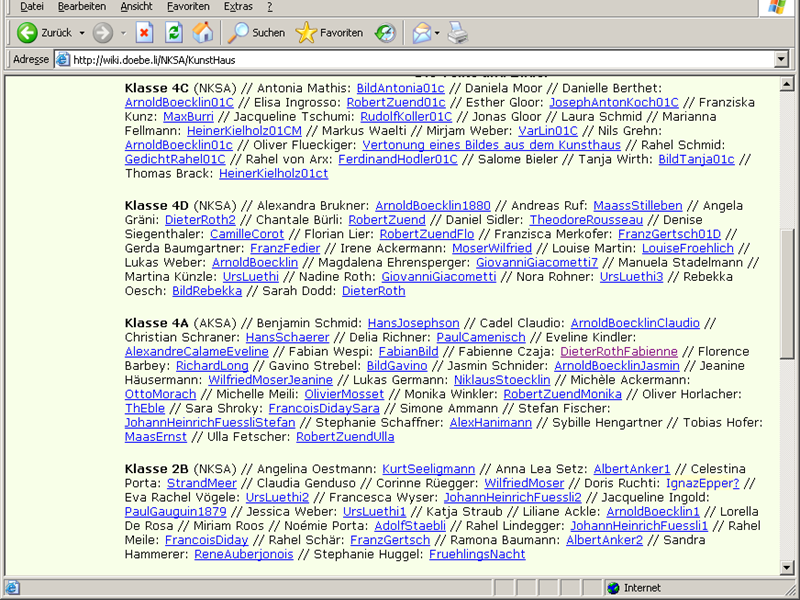Open the Favoriten star panel
Image resolution: width=800 pixels, height=600 pixels.
330,33
